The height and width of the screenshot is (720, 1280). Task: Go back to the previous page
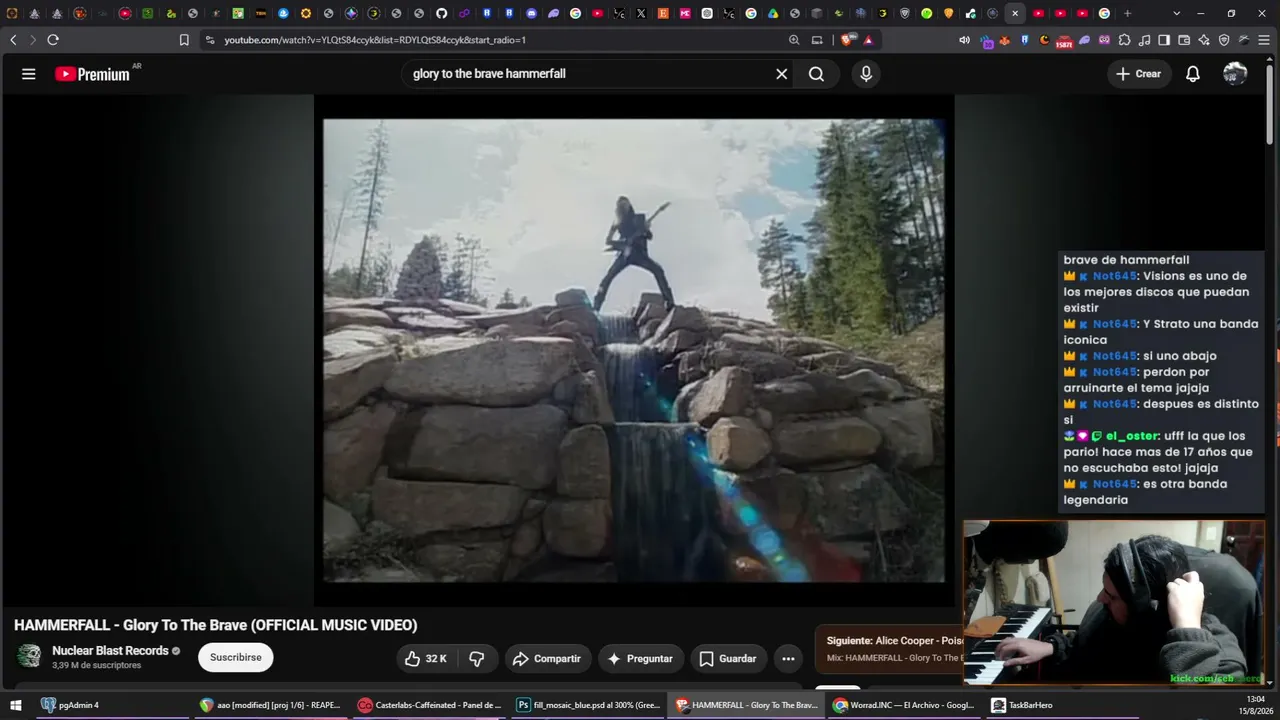coord(13,40)
